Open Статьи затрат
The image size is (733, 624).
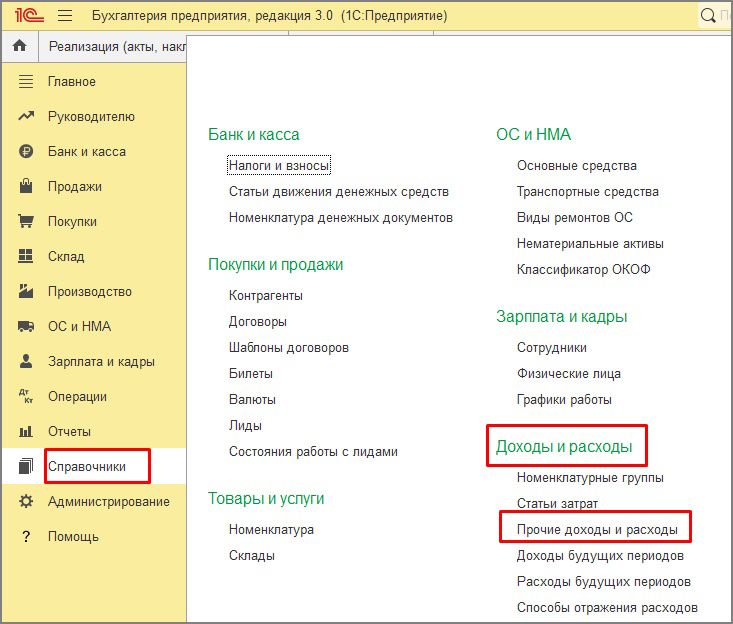[557, 503]
